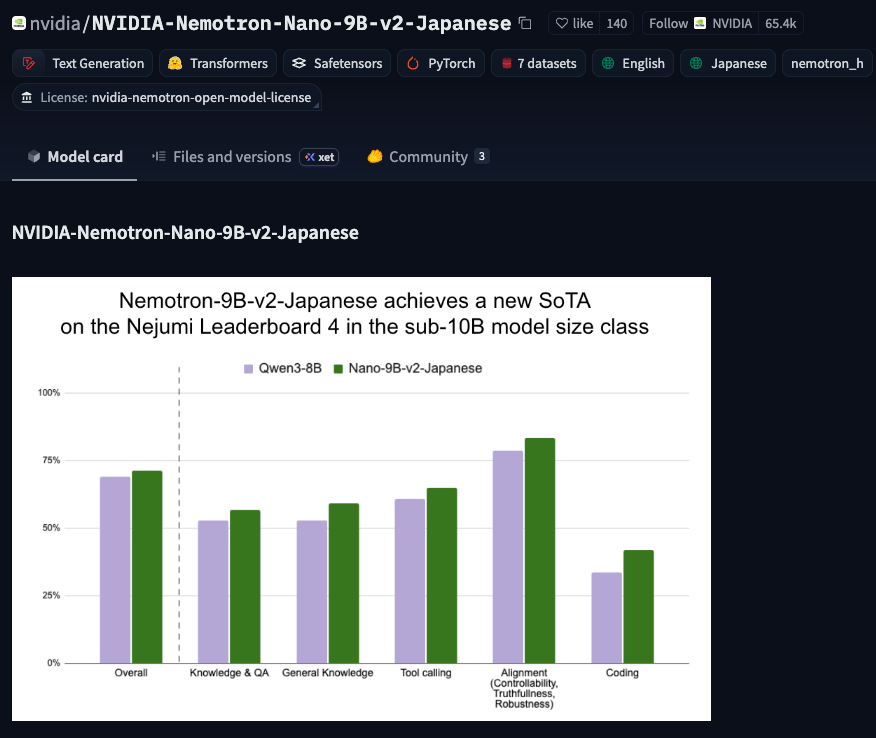The width and height of the screenshot is (876, 738).
Task: Click the Knowledge & QA axis label
Action: (x=229, y=673)
